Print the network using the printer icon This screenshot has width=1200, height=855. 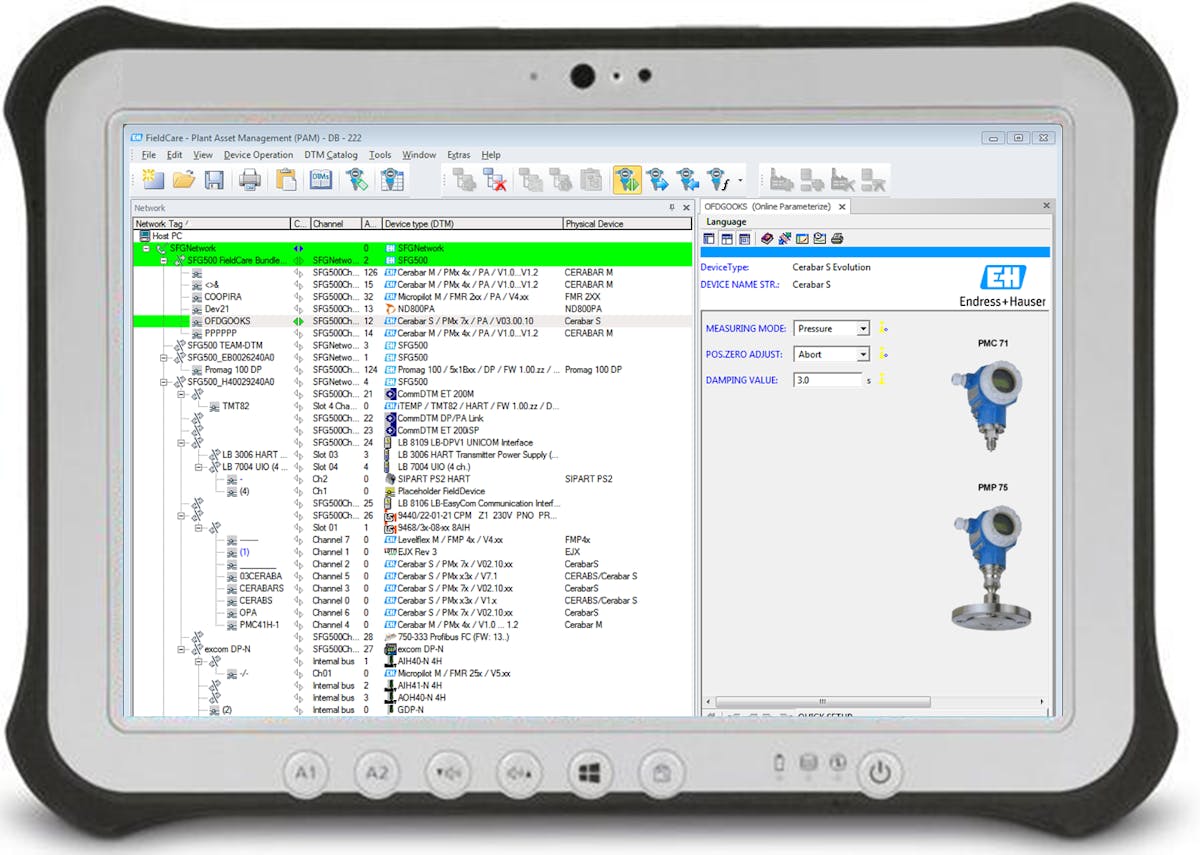tap(248, 180)
